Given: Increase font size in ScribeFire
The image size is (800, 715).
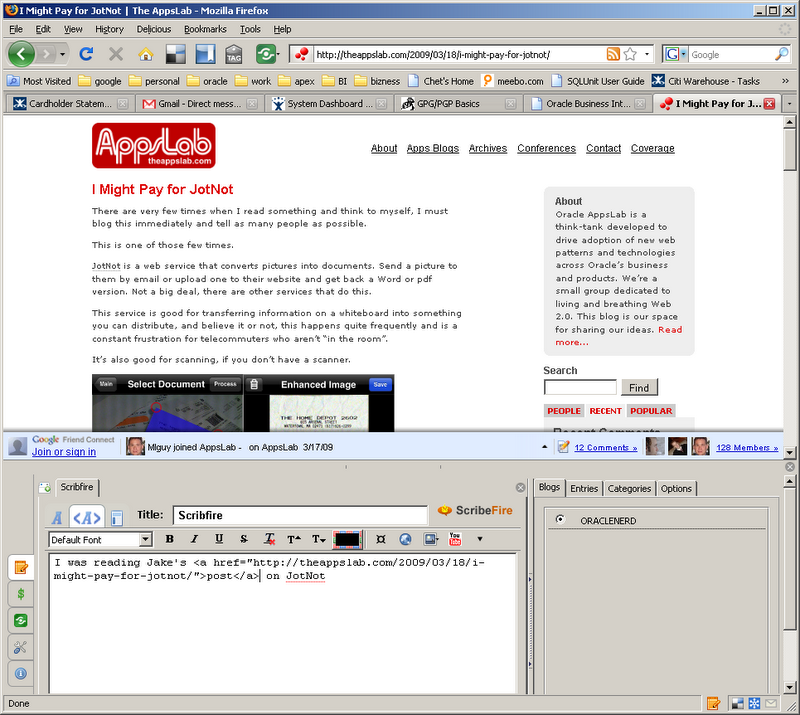Looking at the screenshot, I should point(294,539).
